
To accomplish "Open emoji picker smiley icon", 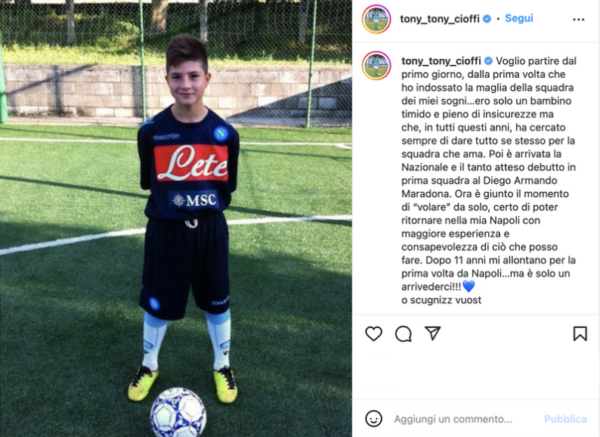I will [x=373, y=419].
